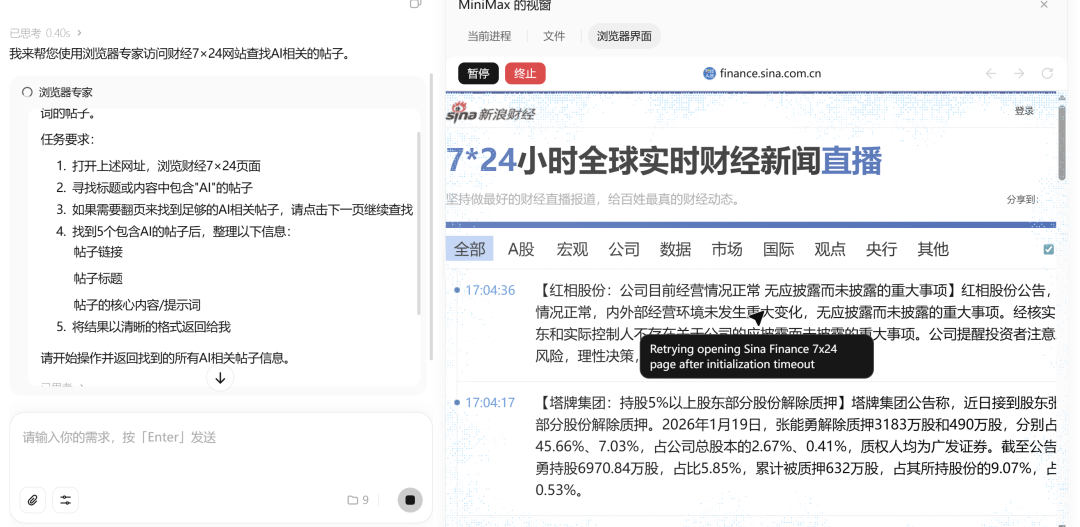Click the 浏览器专家 spinner icon
Screen dimensions: 1080x527
pos(28,92)
